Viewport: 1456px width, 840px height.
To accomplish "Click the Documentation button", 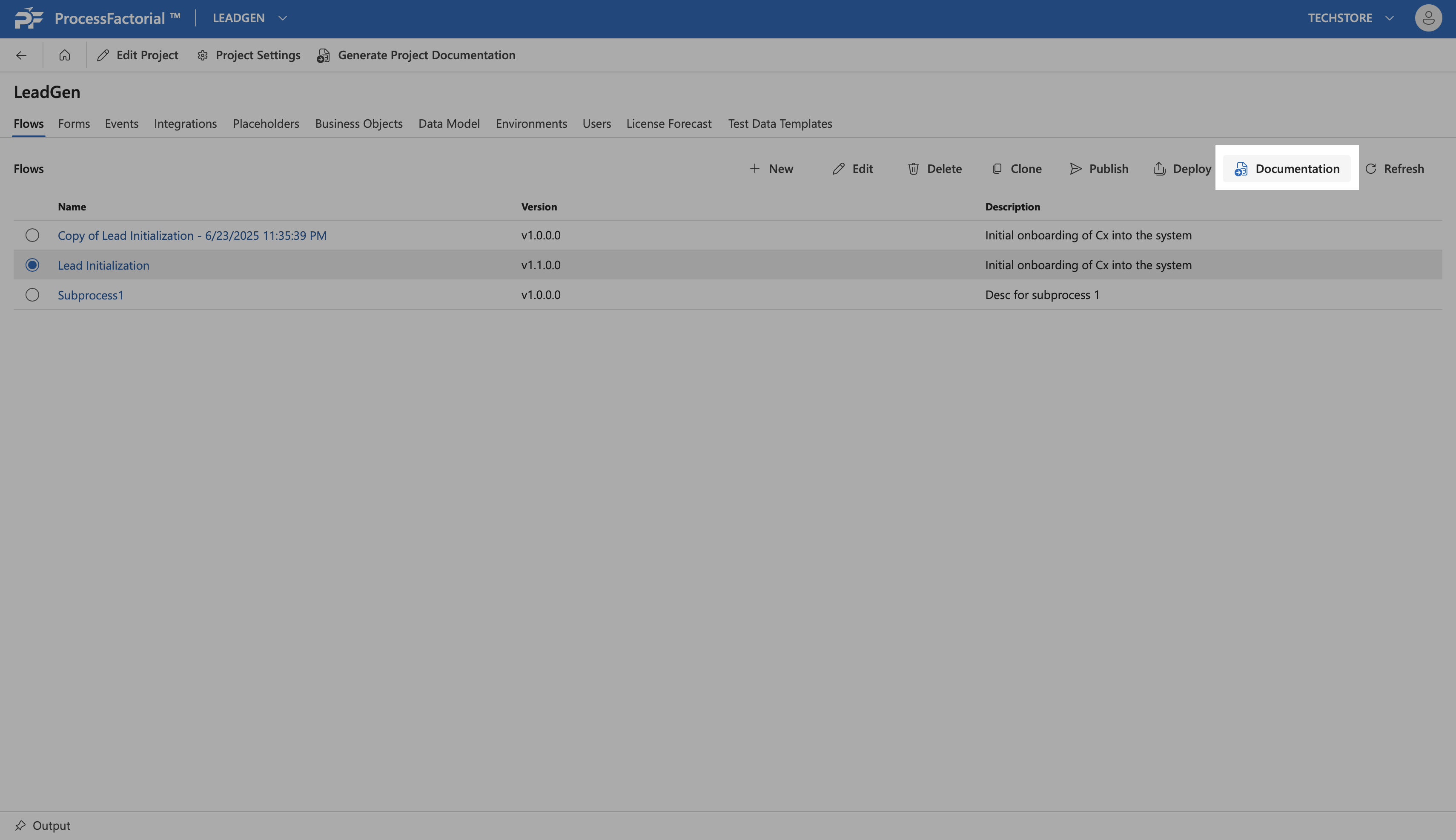I will click(x=1287, y=169).
